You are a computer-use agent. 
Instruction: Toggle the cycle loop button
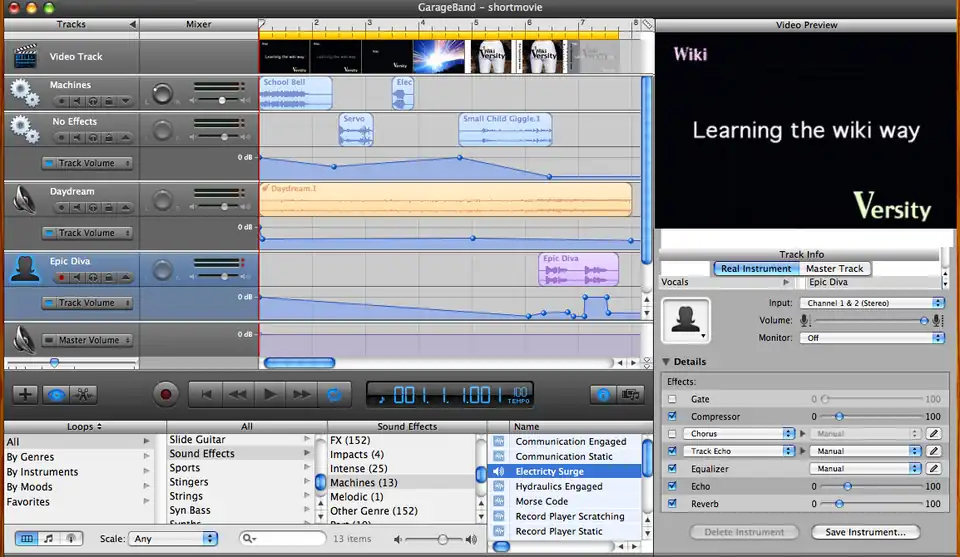click(333, 394)
